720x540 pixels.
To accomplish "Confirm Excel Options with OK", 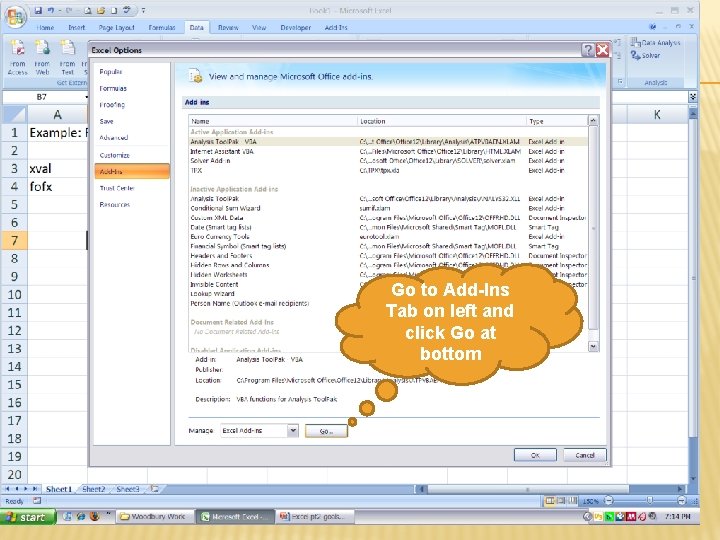I will coord(535,455).
